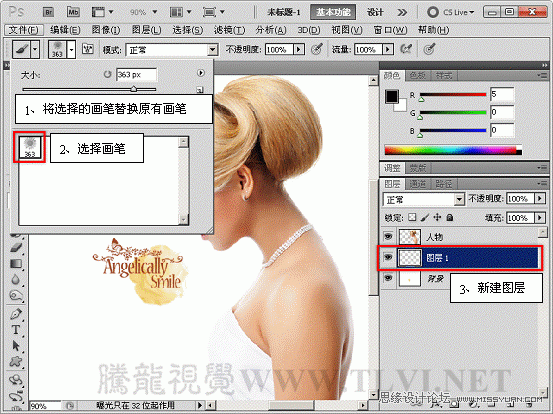Adjust the G green slider

pos(420,117)
